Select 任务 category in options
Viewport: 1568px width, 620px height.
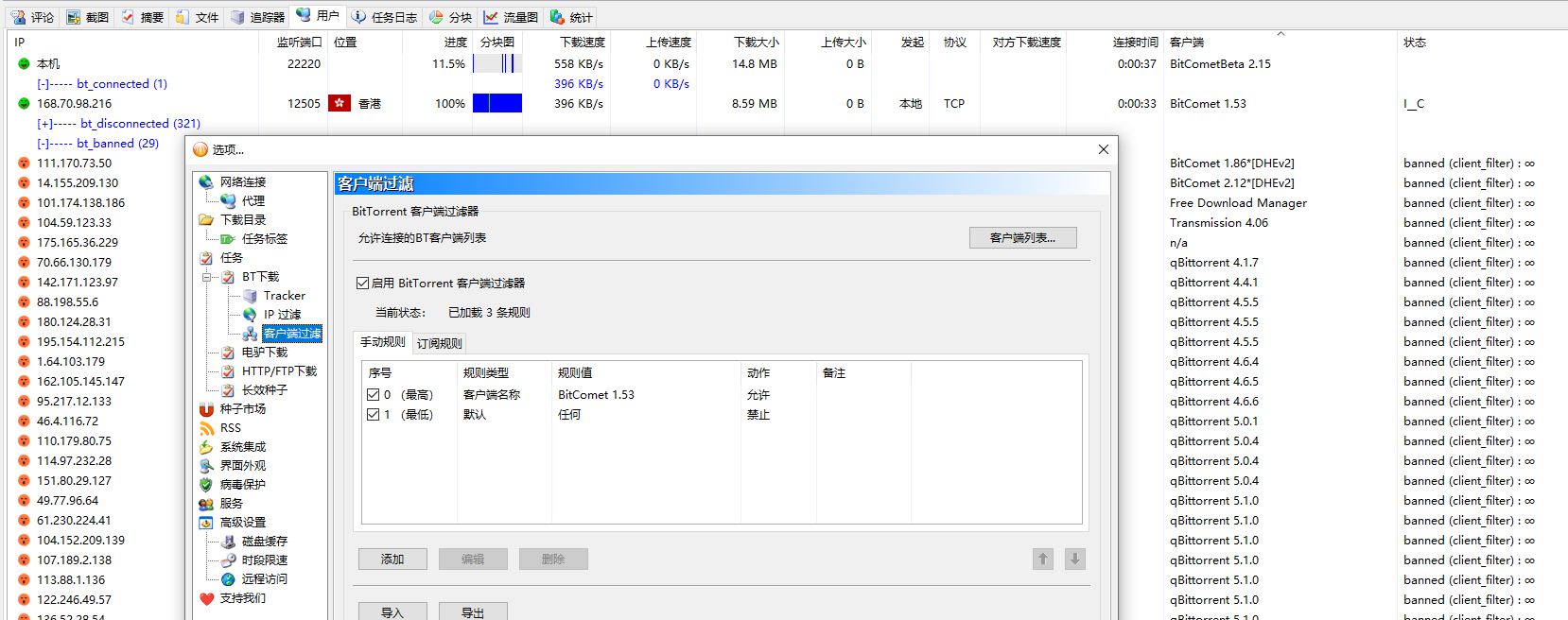pos(232,258)
